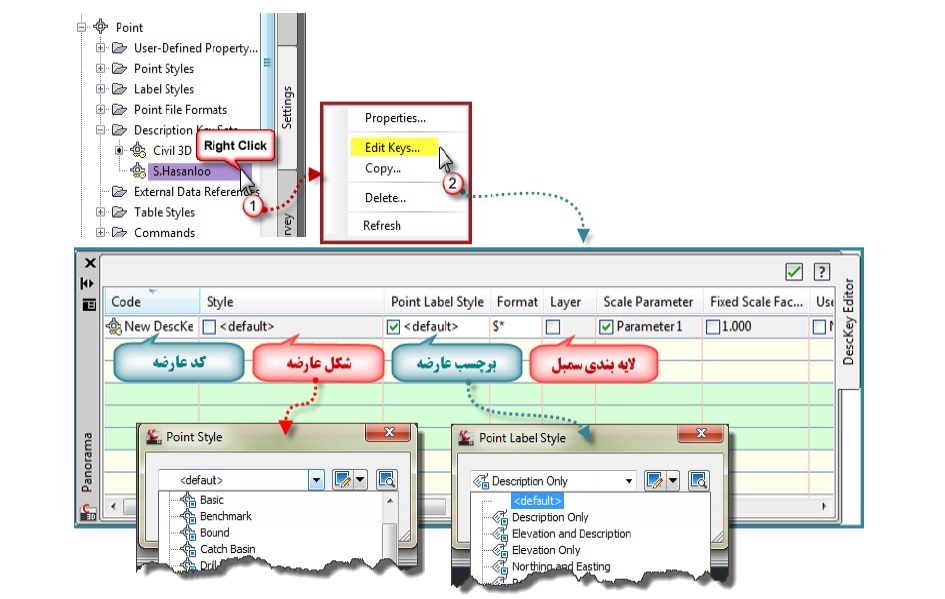945x599 pixels.
Task: Enable the 1.000 fixed scale checkbox
Action: click(x=713, y=327)
